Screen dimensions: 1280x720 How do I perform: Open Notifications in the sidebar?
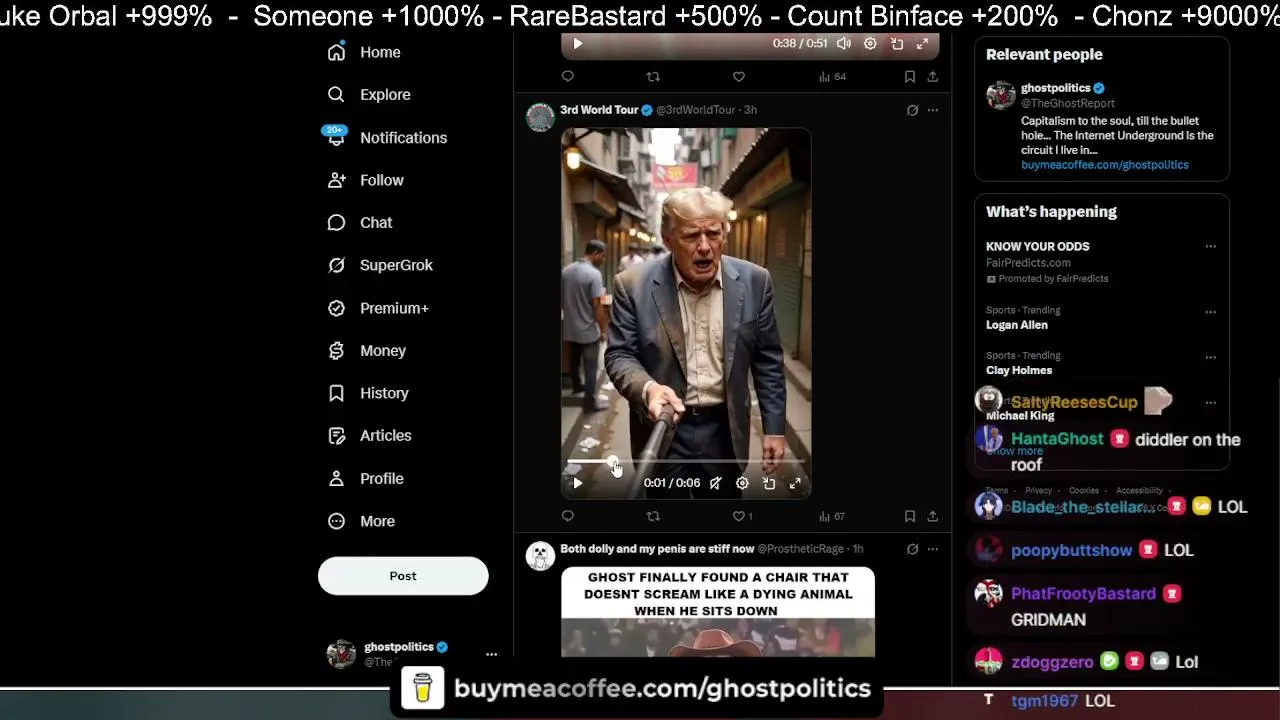pos(387,137)
